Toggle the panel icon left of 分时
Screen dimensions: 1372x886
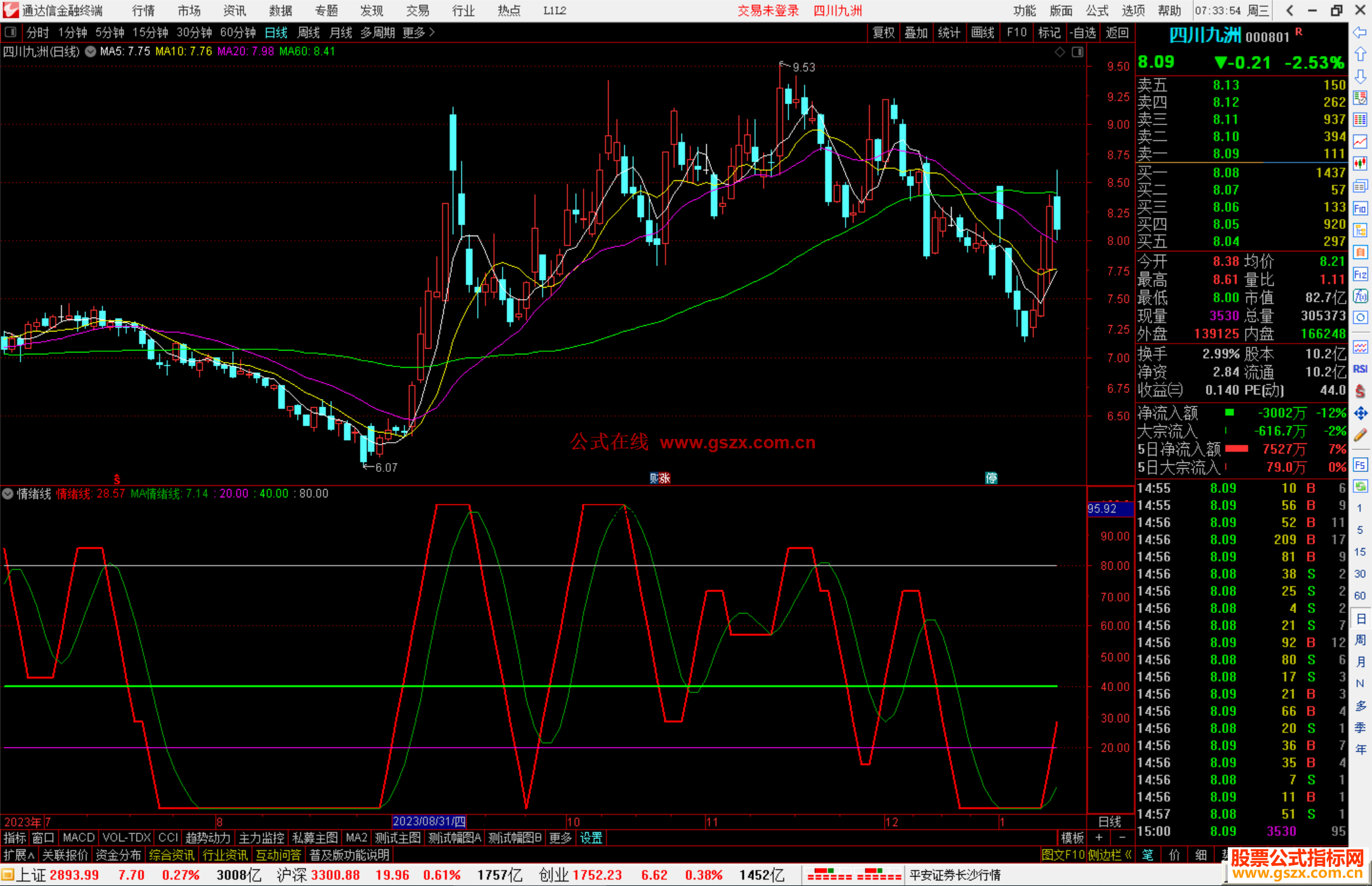pos(11,32)
